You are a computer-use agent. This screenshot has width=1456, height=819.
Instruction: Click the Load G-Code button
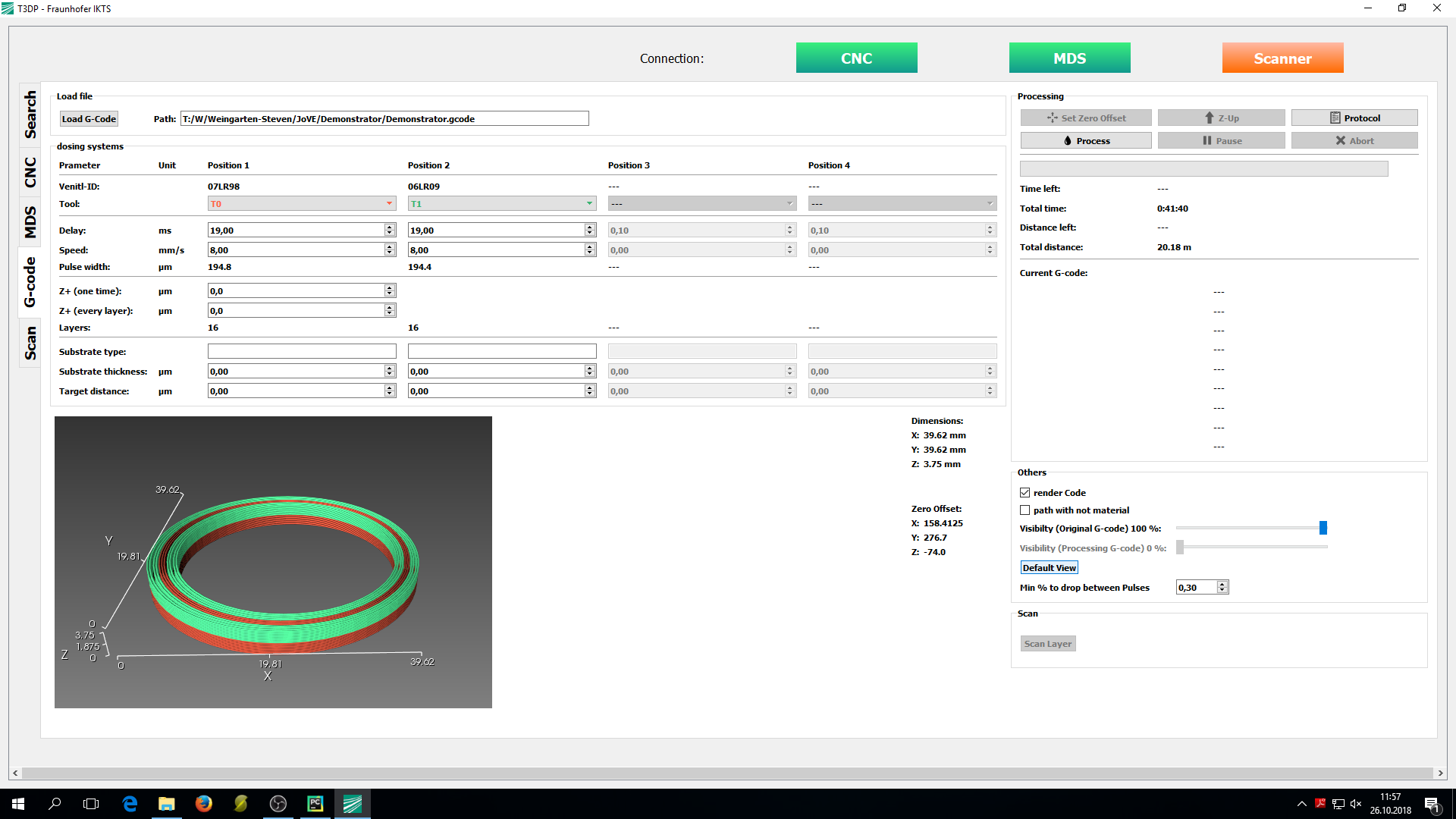89,119
